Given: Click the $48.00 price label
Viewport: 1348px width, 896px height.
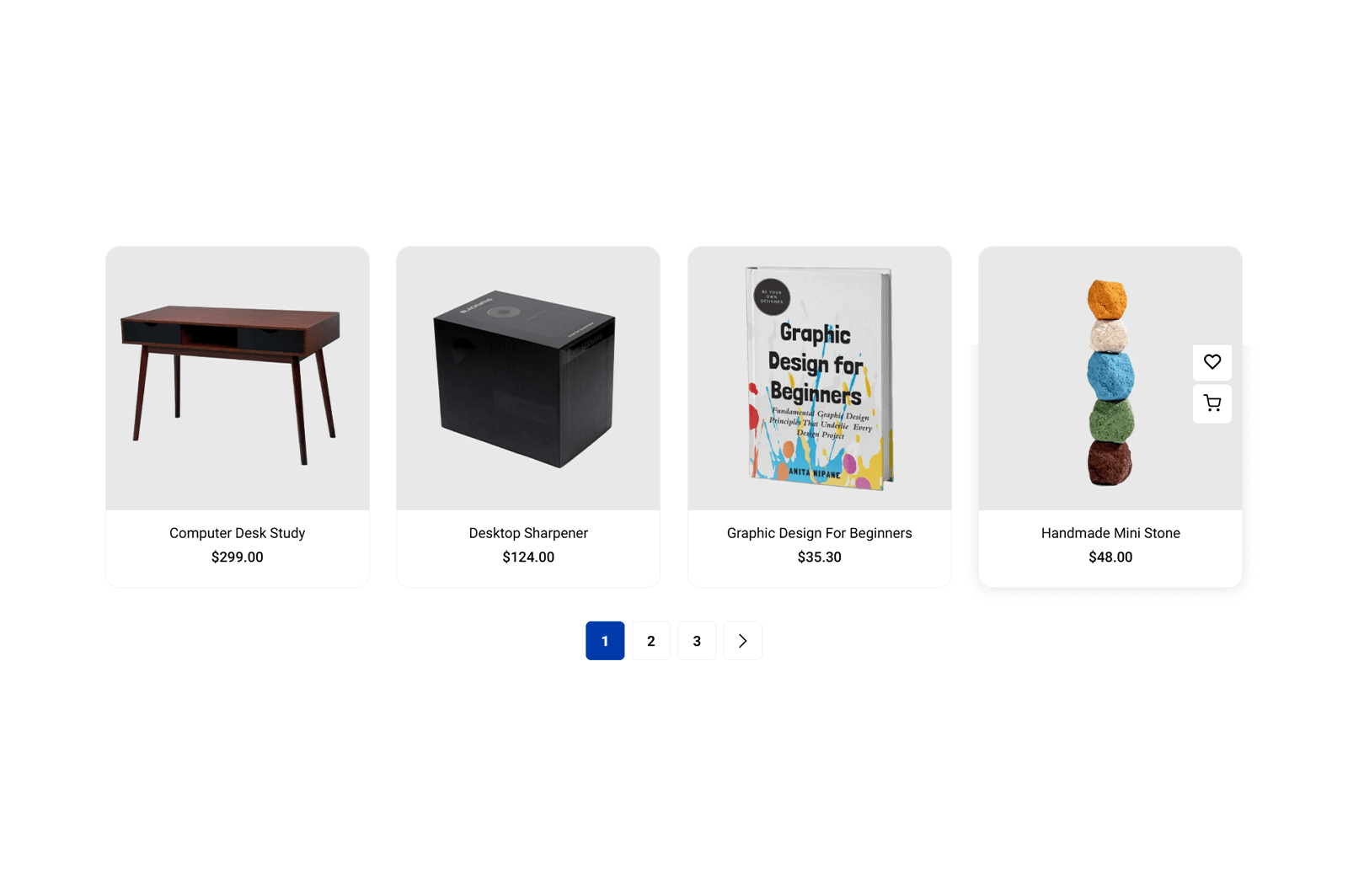Looking at the screenshot, I should [x=1110, y=557].
